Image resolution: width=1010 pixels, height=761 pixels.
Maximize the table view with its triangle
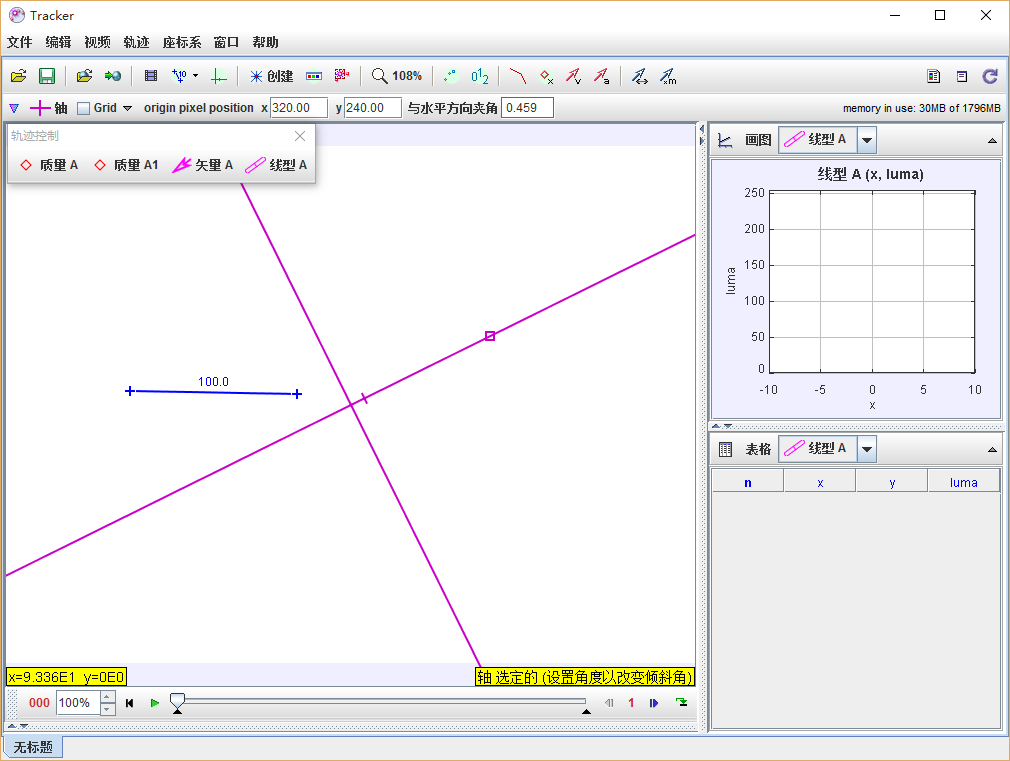tap(992, 450)
